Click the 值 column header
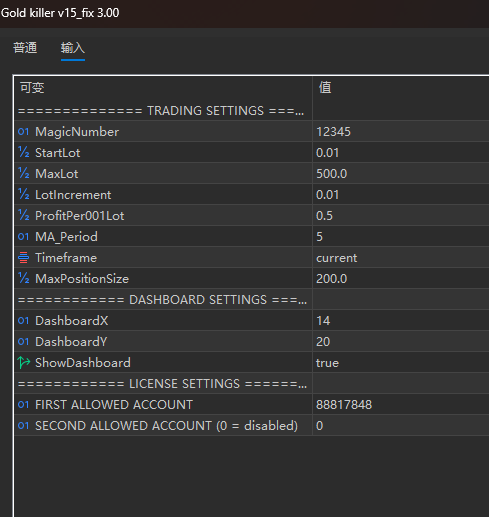Image resolution: width=489 pixels, height=517 pixels. [x=325, y=88]
